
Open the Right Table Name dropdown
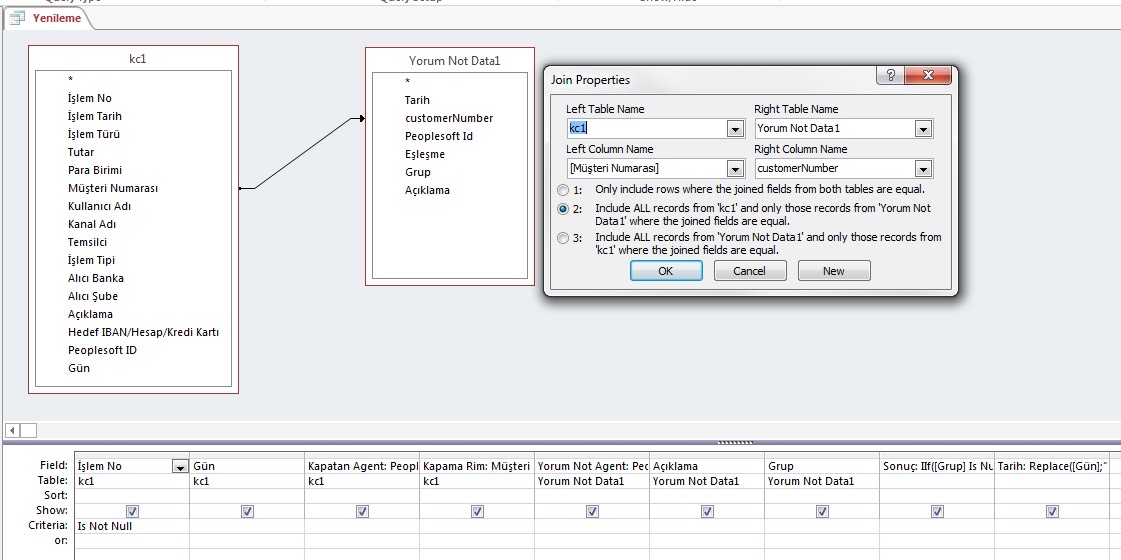click(x=923, y=129)
